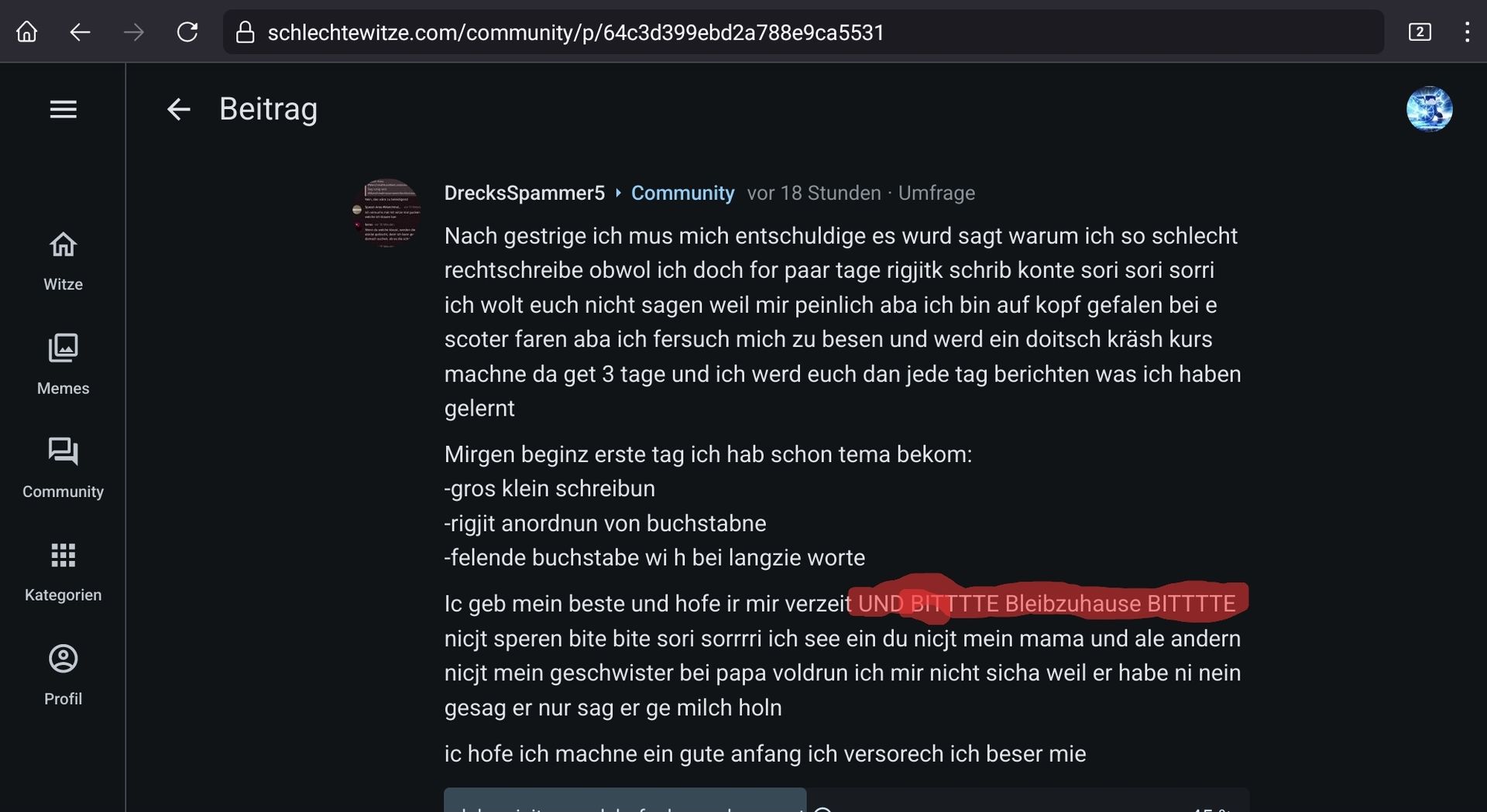Screen dimensions: 1487x812
Task: Click the browser forward arrow
Action: tap(134, 32)
